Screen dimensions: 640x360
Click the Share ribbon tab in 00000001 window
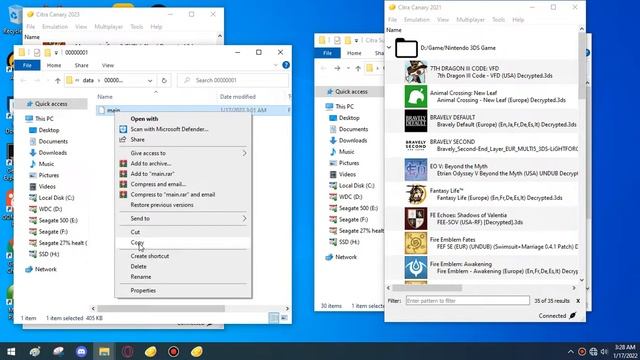81,65
